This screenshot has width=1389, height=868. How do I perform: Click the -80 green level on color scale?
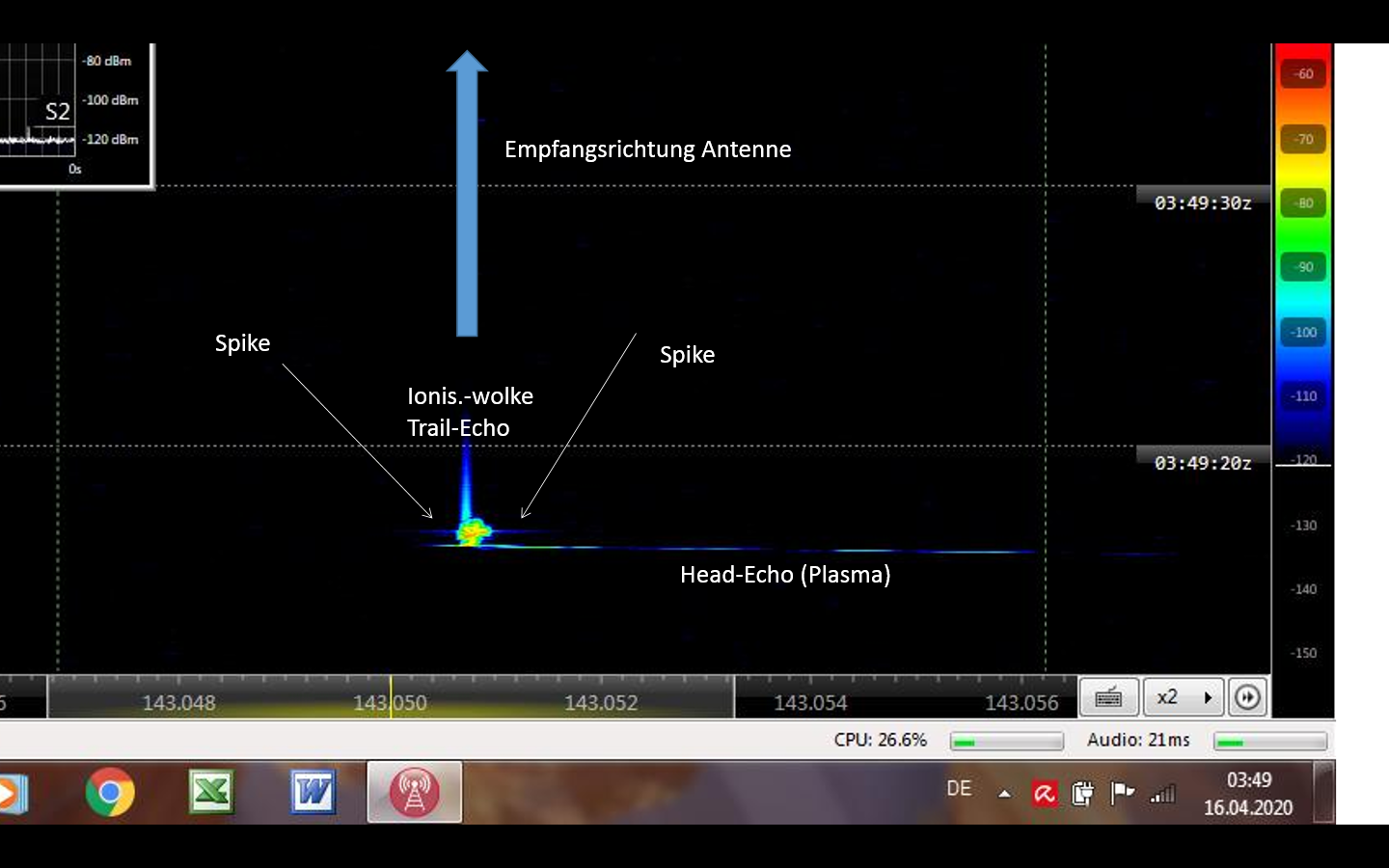1303,203
